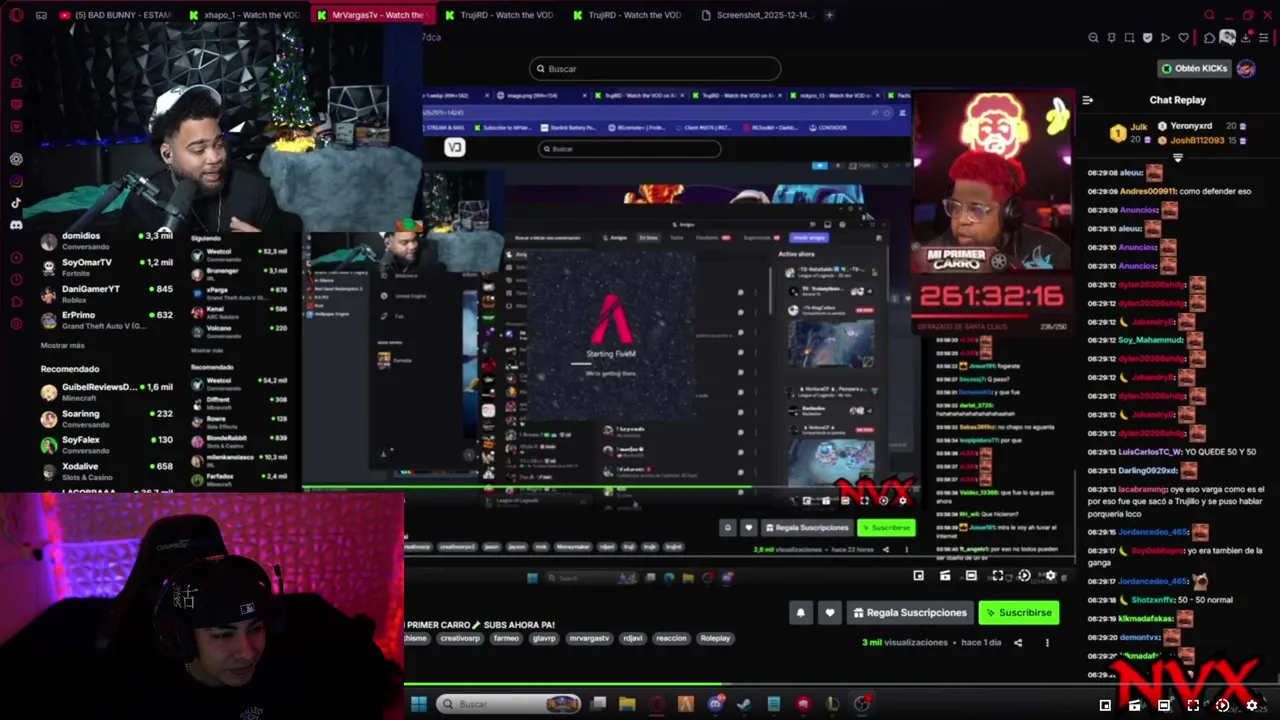Open the extensions cube icon
This screenshot has width=1280, height=720.
(x=1208, y=38)
